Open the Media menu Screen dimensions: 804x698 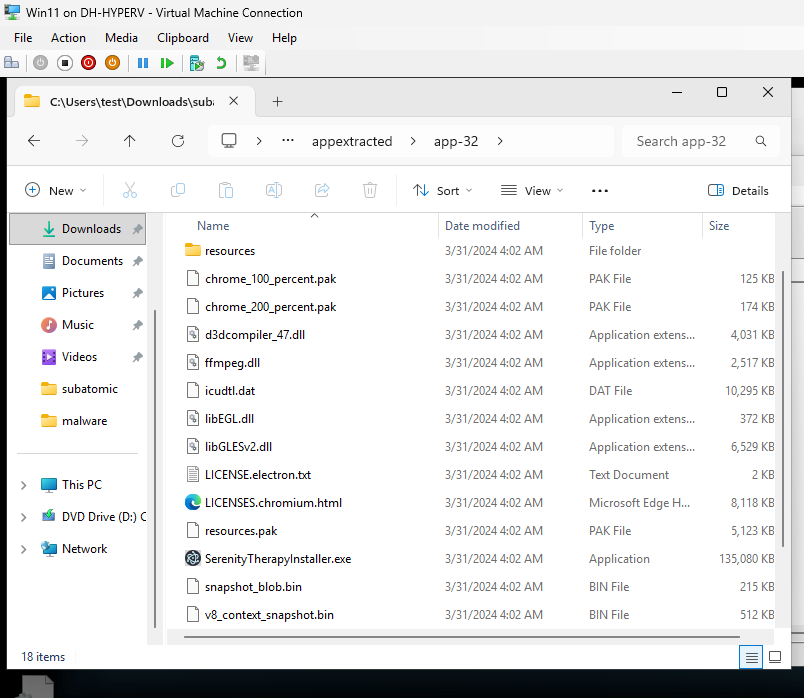coord(121,38)
